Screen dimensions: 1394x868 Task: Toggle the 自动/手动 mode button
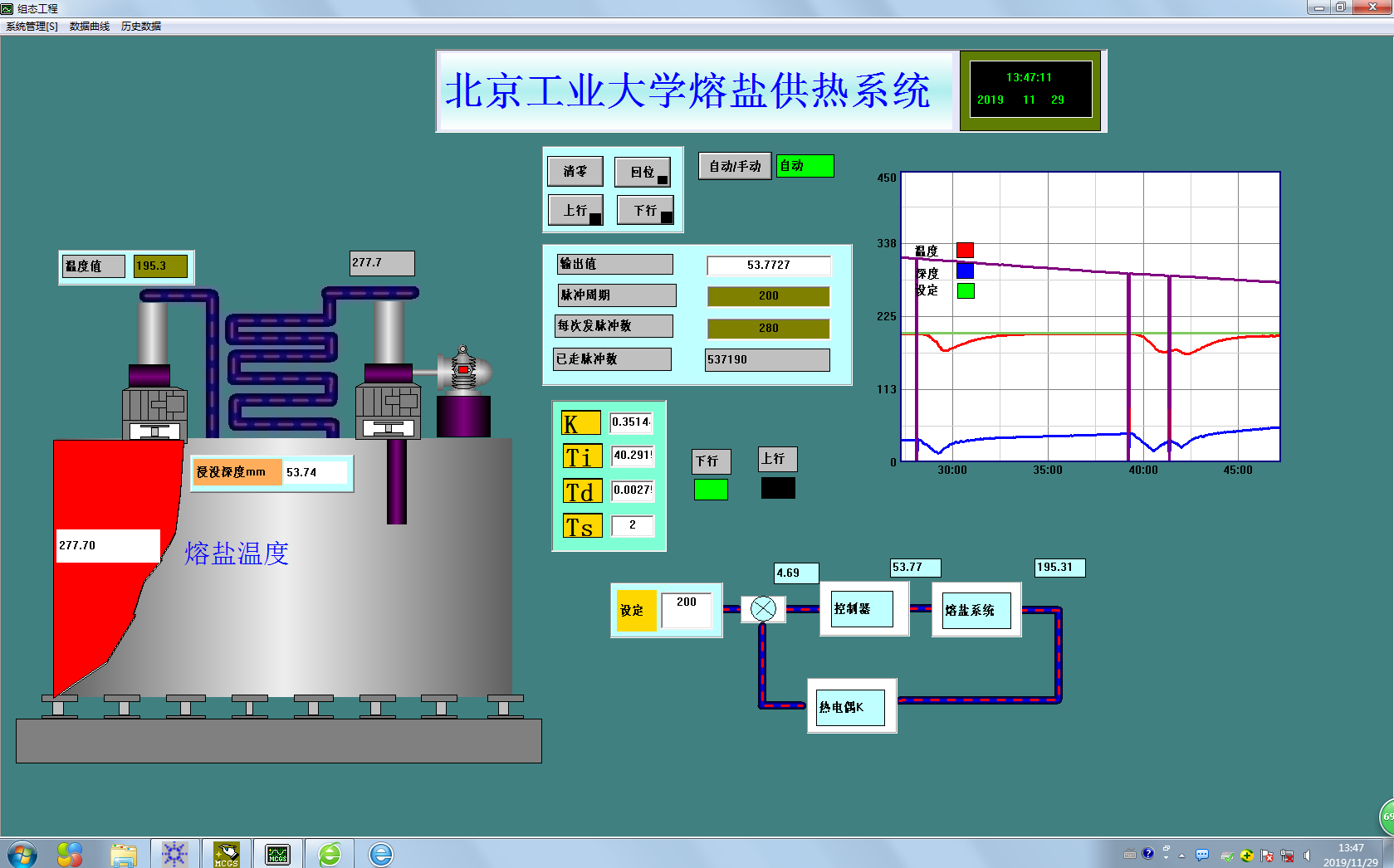735,166
